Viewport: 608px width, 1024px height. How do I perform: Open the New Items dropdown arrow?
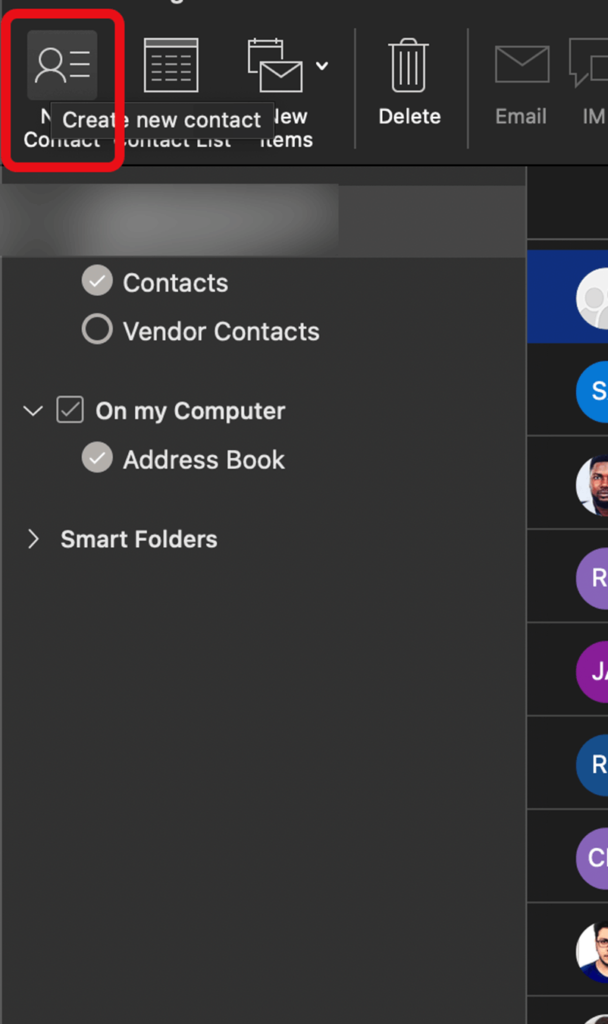(x=322, y=65)
